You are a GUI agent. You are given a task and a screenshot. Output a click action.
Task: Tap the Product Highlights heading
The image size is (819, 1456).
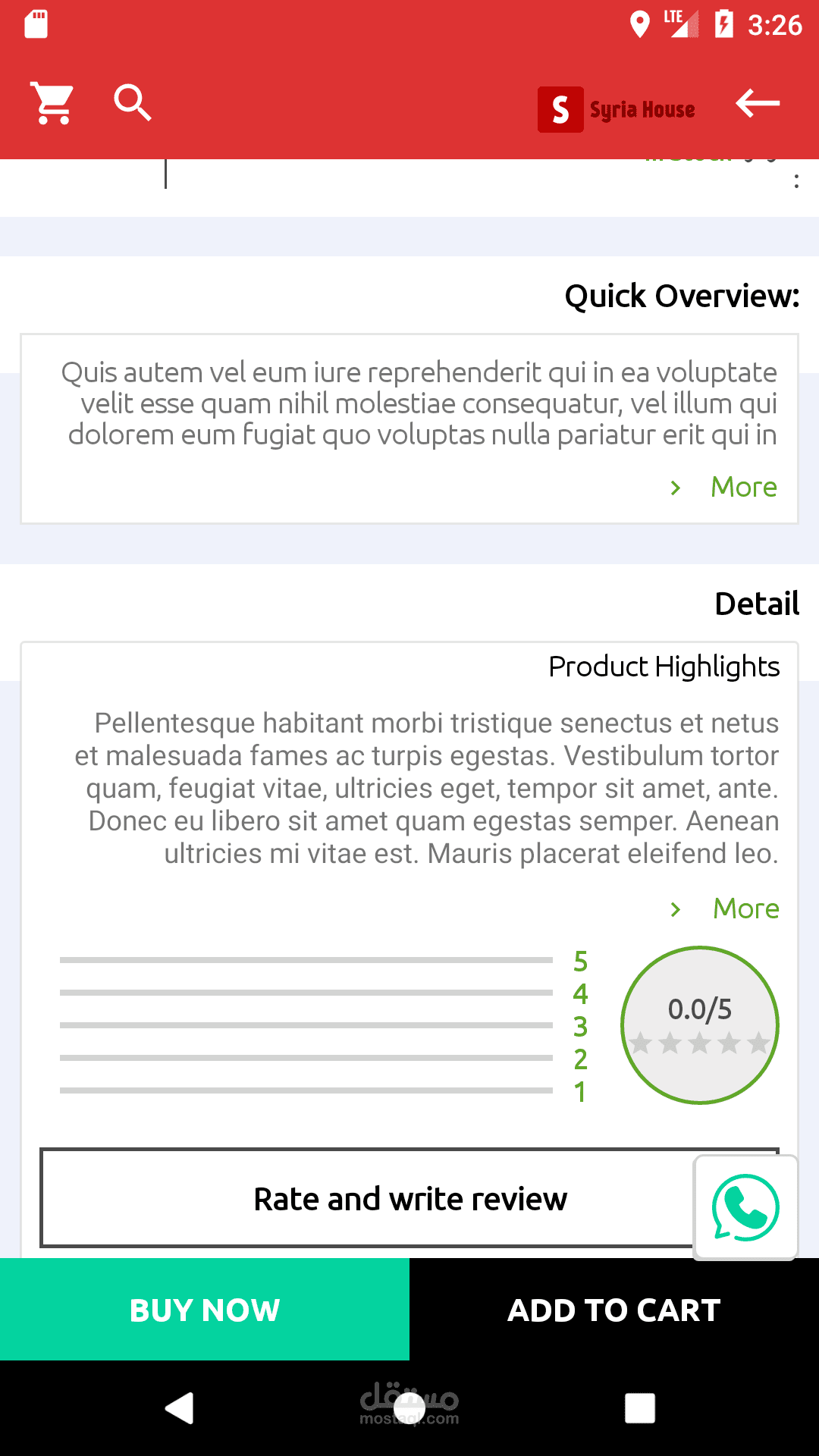(x=664, y=667)
